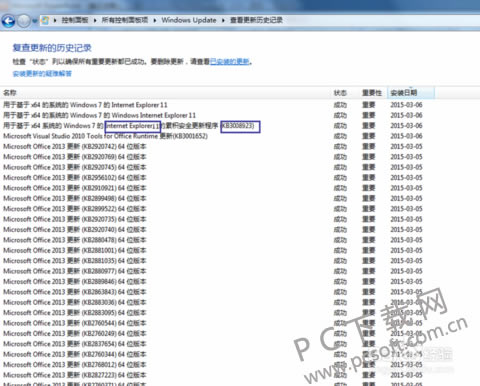
Task: Open the recent pages dropdown arrow
Action: [35, 21]
